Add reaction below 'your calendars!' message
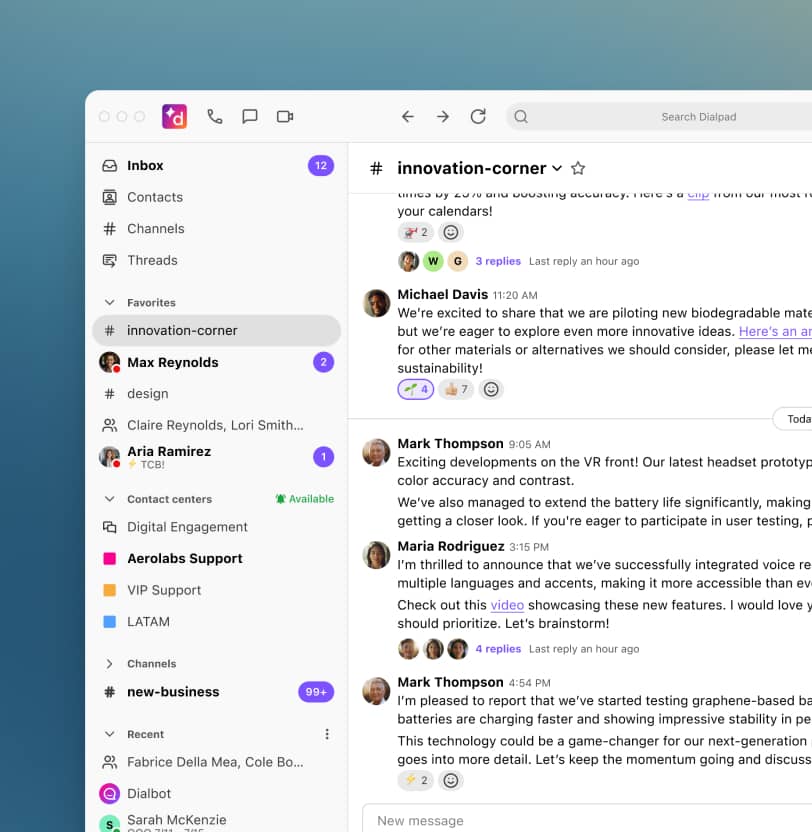Screen dimensions: 812x832 451,232
